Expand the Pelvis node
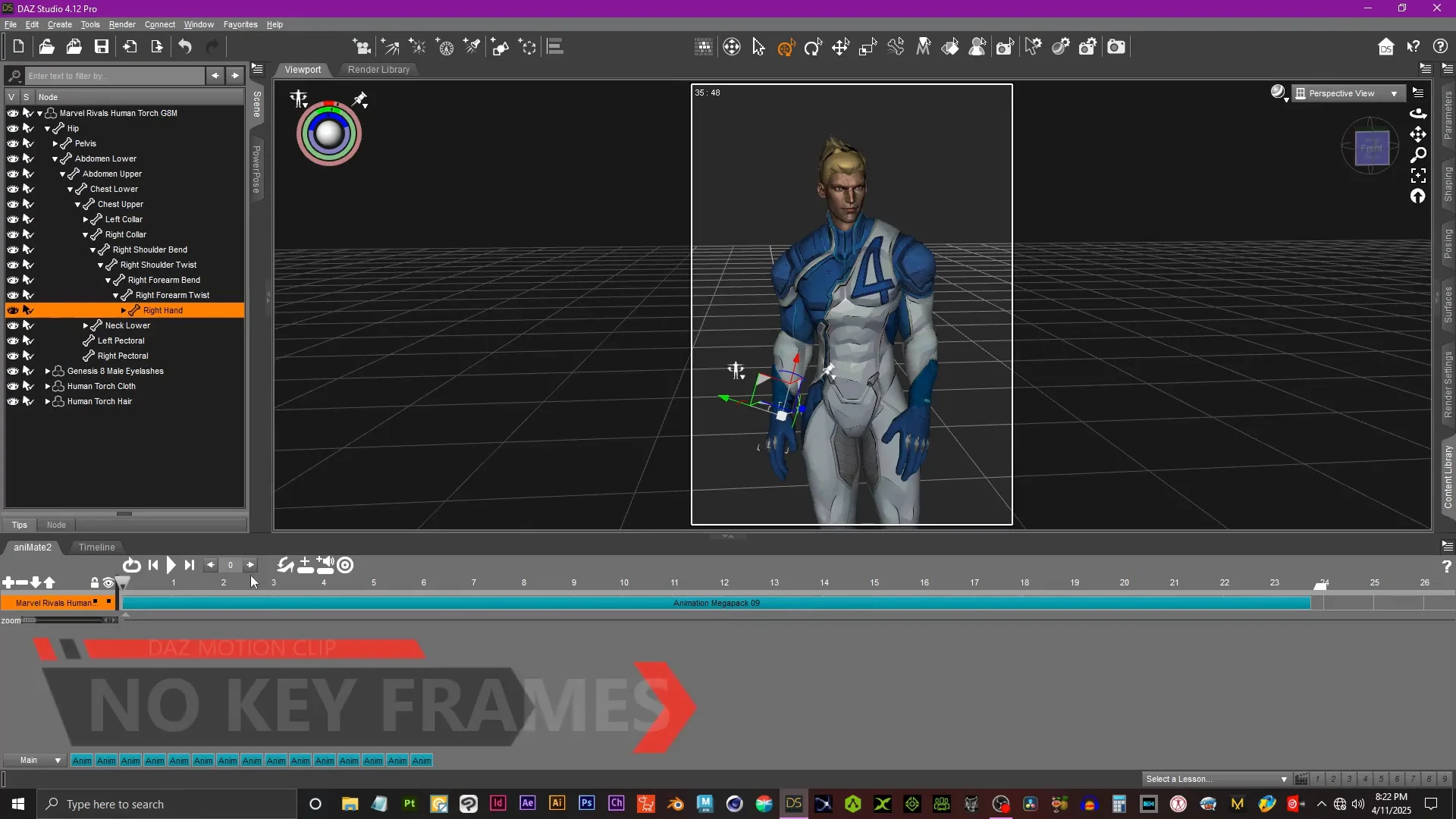This screenshot has height=819, width=1456. [55, 143]
